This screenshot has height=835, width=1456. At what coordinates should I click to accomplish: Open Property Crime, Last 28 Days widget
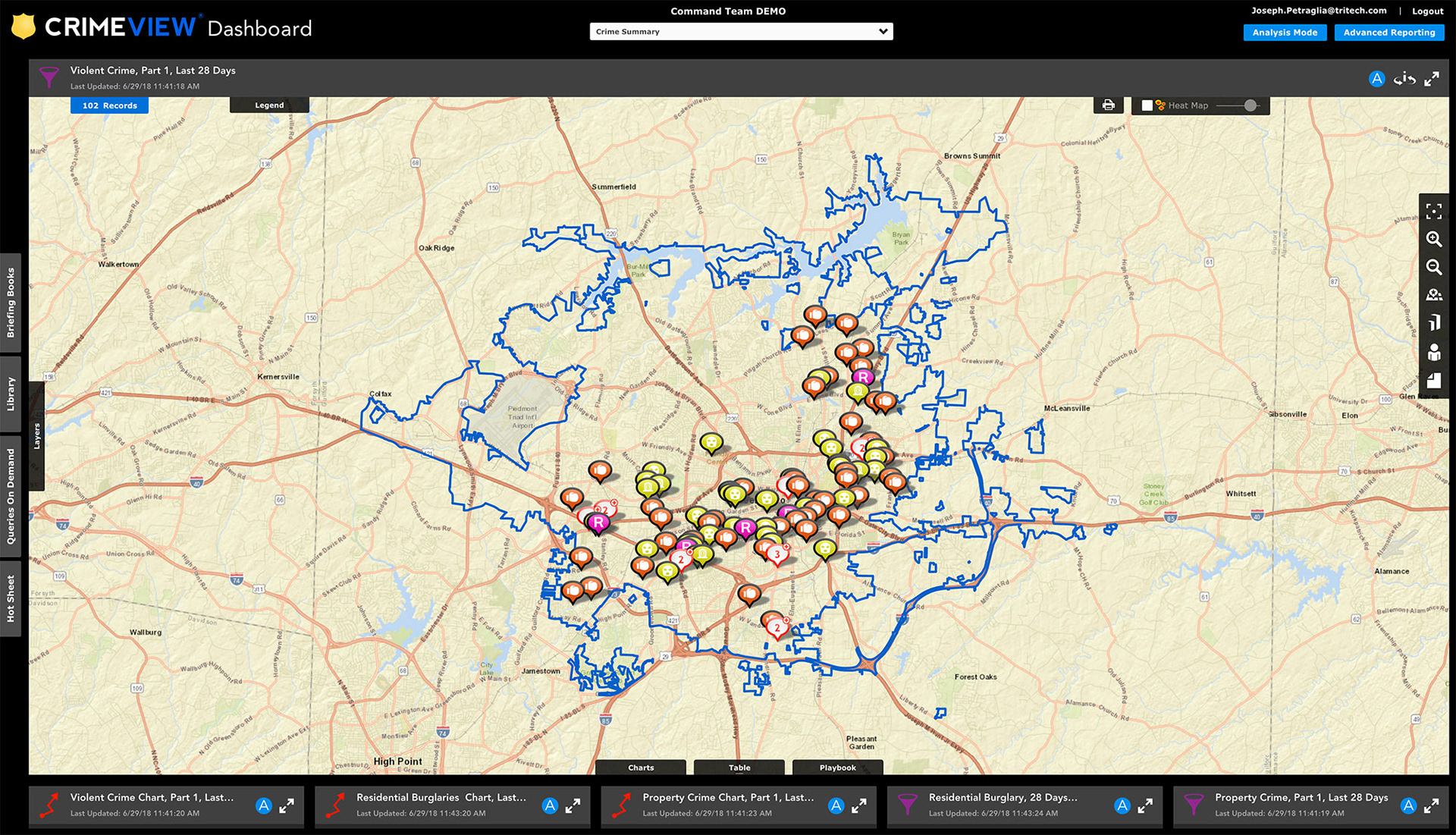pyautogui.click(x=1301, y=798)
